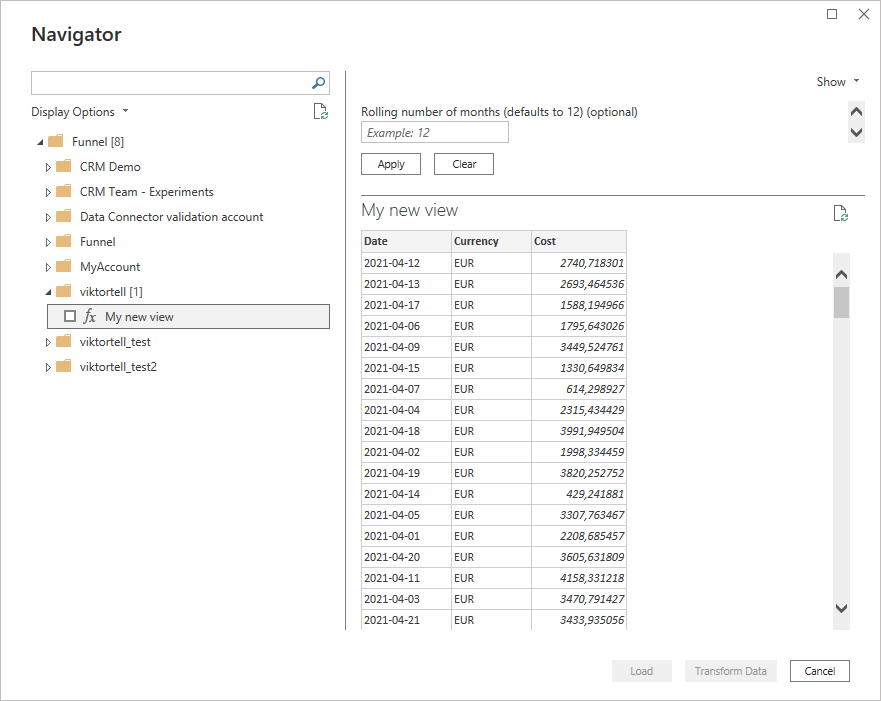Viewport: 881px width, 701px height.
Task: Click the search magnifier icon
Action: click(319, 83)
